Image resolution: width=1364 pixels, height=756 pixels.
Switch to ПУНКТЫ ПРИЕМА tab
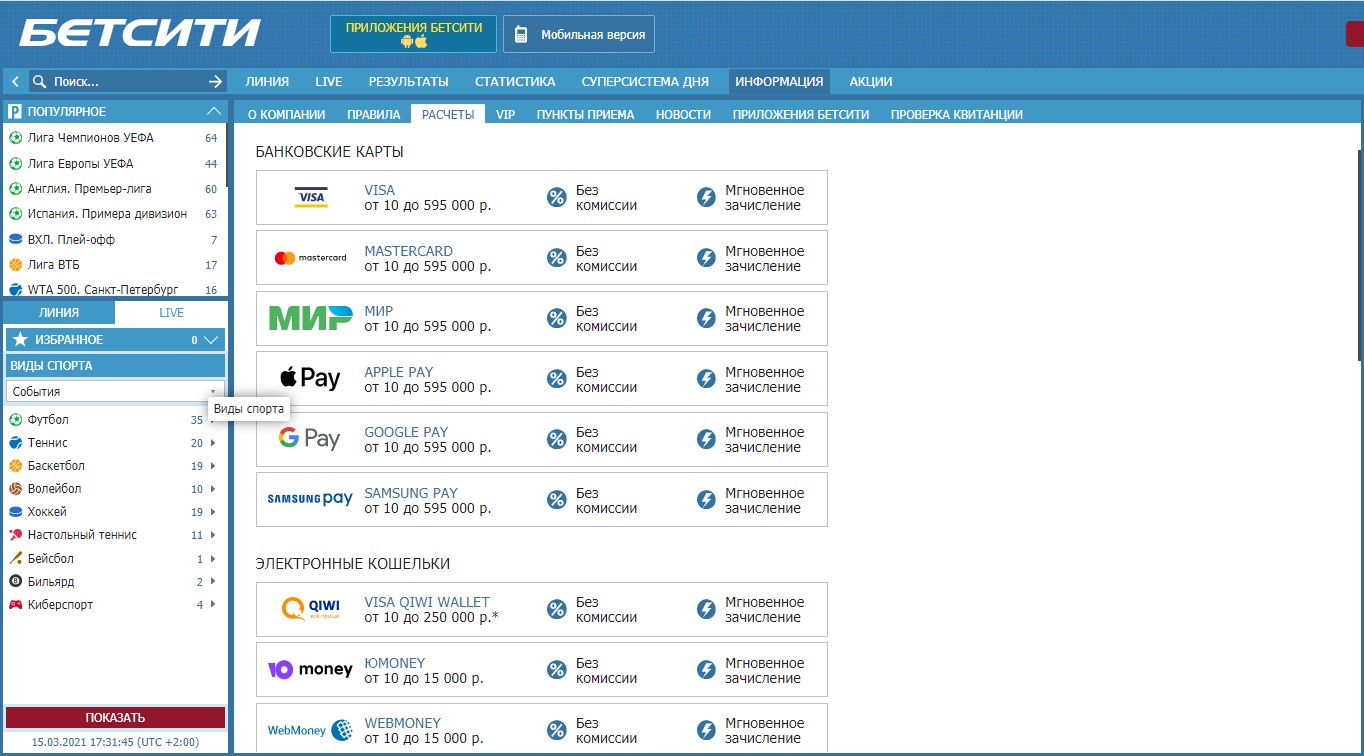click(585, 115)
